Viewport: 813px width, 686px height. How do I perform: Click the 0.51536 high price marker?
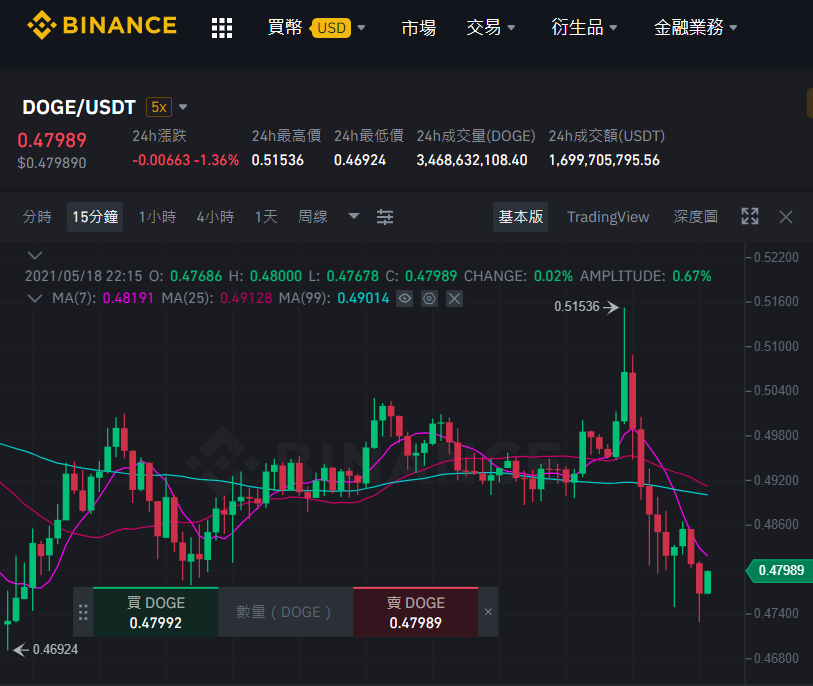pyautogui.click(x=586, y=306)
